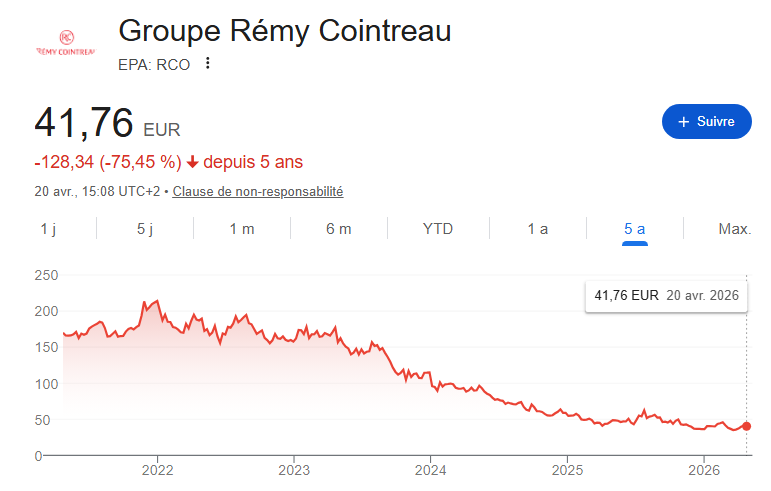This screenshot has width=771, height=491.
Task: Click the plus icon on Suivre
Action: [x=683, y=121]
